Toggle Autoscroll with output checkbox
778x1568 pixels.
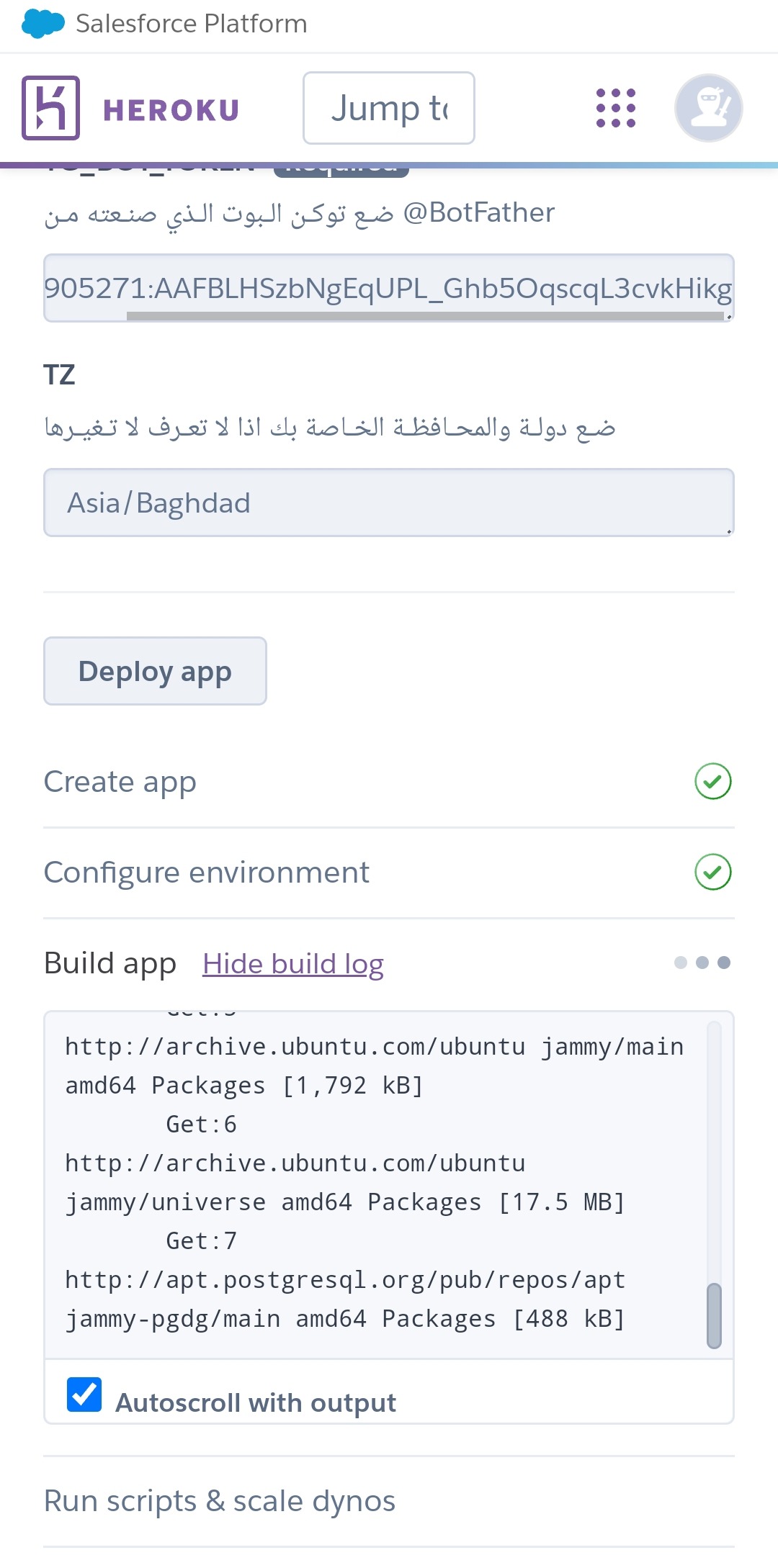pos(84,1394)
